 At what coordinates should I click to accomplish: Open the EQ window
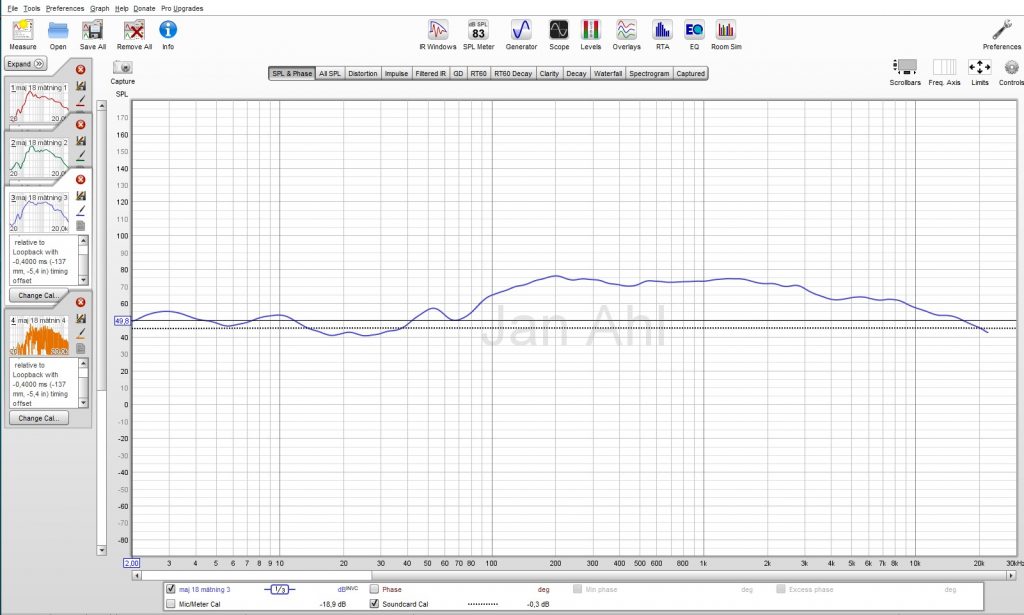pos(694,30)
